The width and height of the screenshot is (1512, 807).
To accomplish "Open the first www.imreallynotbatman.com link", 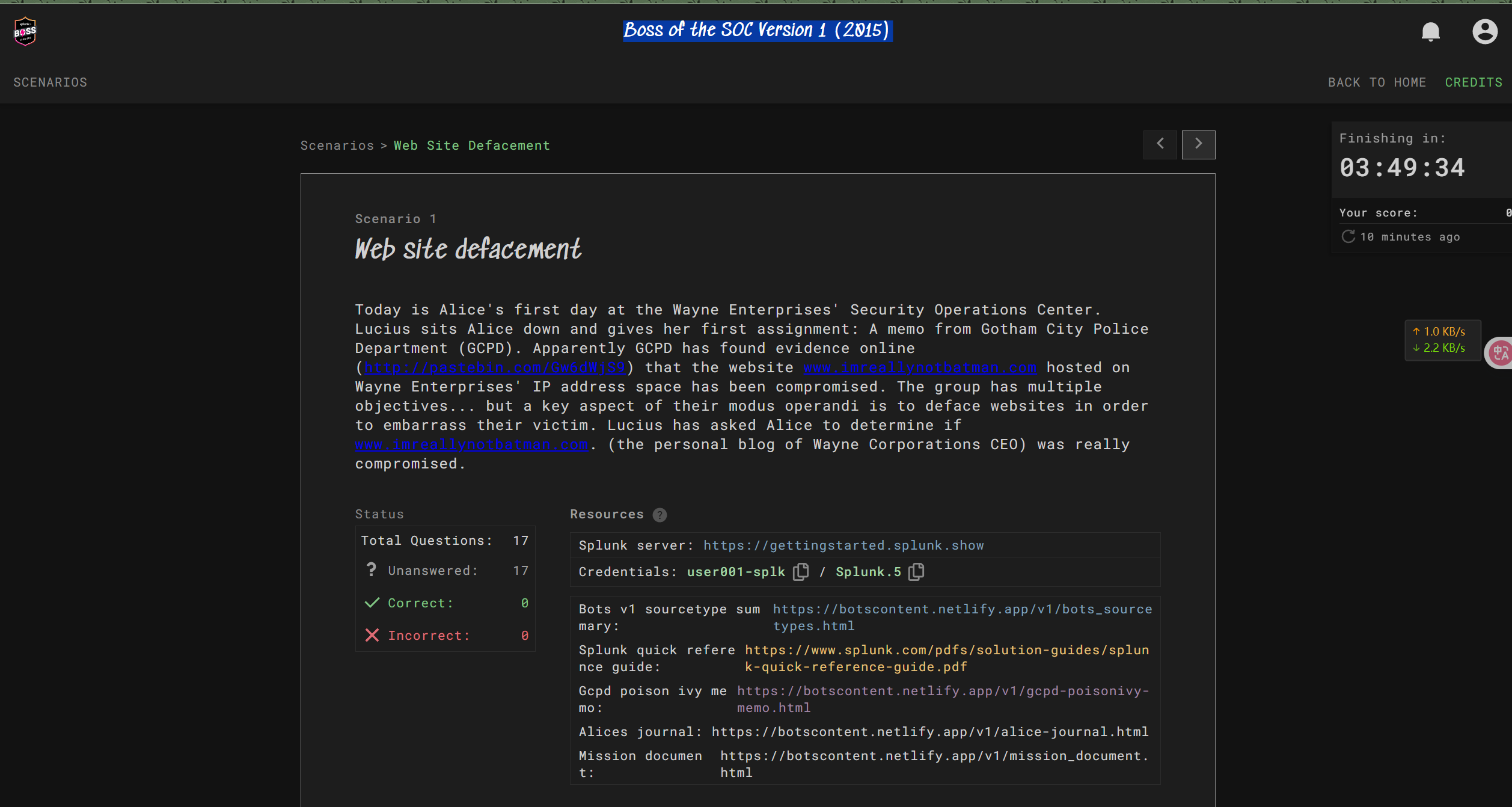I will (920, 367).
